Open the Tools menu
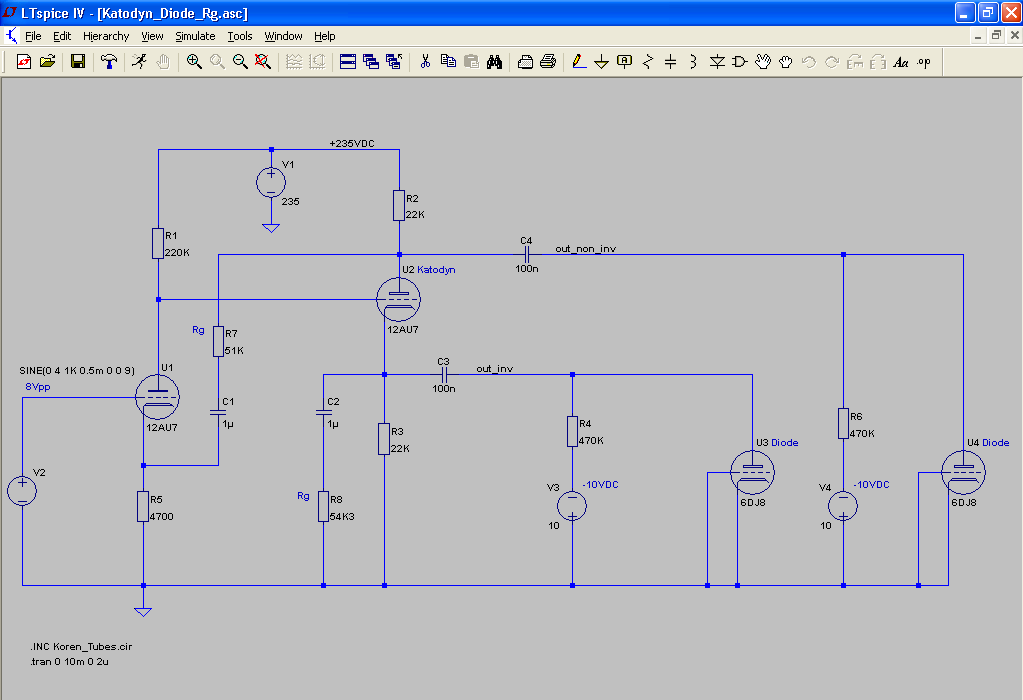1023x700 pixels. click(x=239, y=36)
